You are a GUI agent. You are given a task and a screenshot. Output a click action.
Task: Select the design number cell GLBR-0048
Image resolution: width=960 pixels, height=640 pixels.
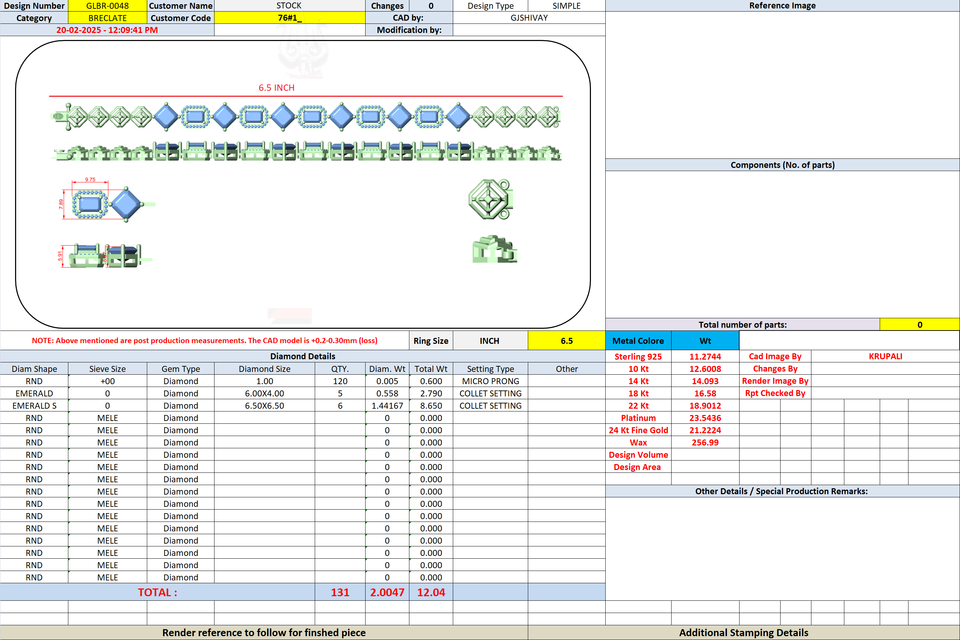108,6
